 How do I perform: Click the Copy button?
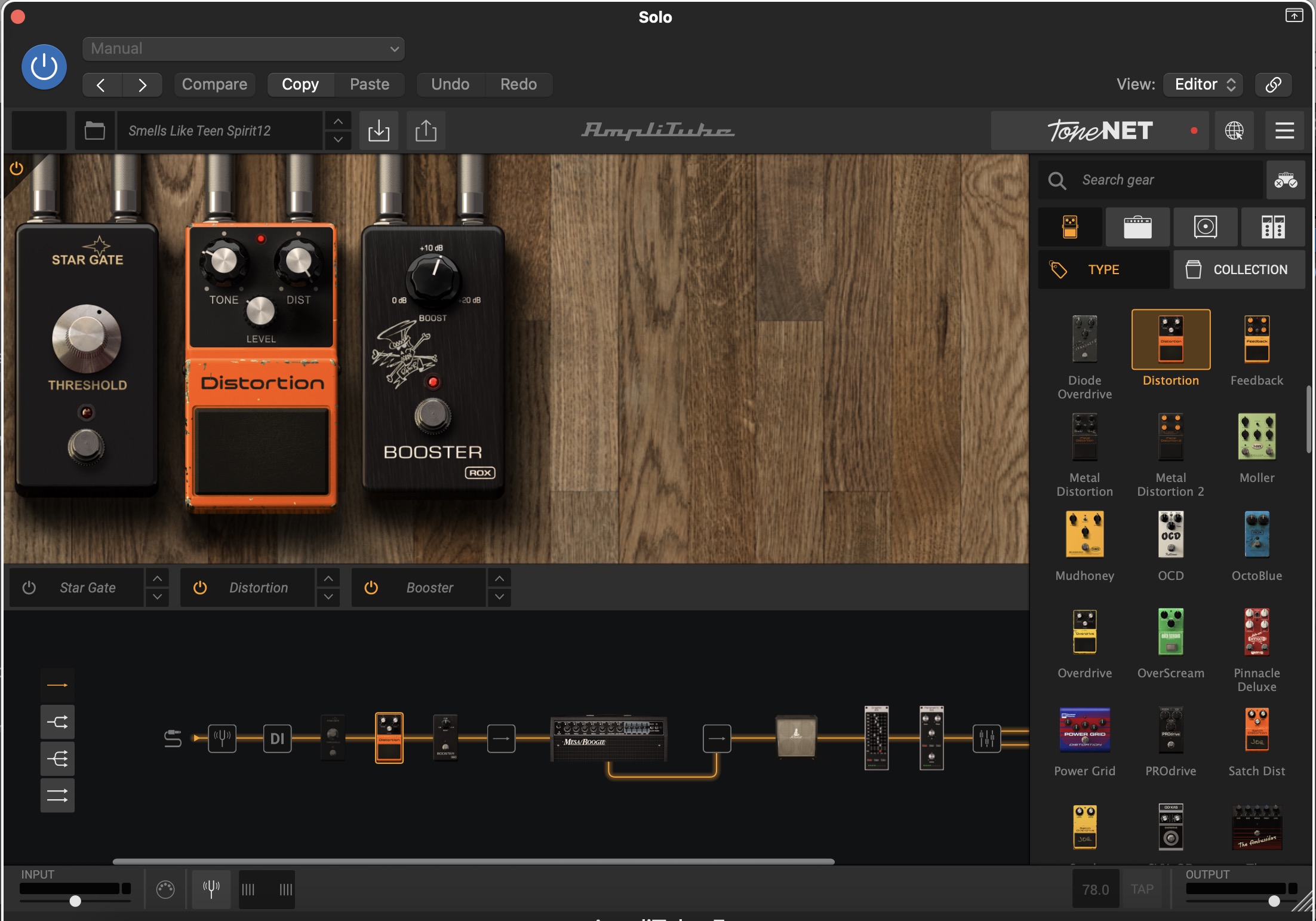coord(300,84)
